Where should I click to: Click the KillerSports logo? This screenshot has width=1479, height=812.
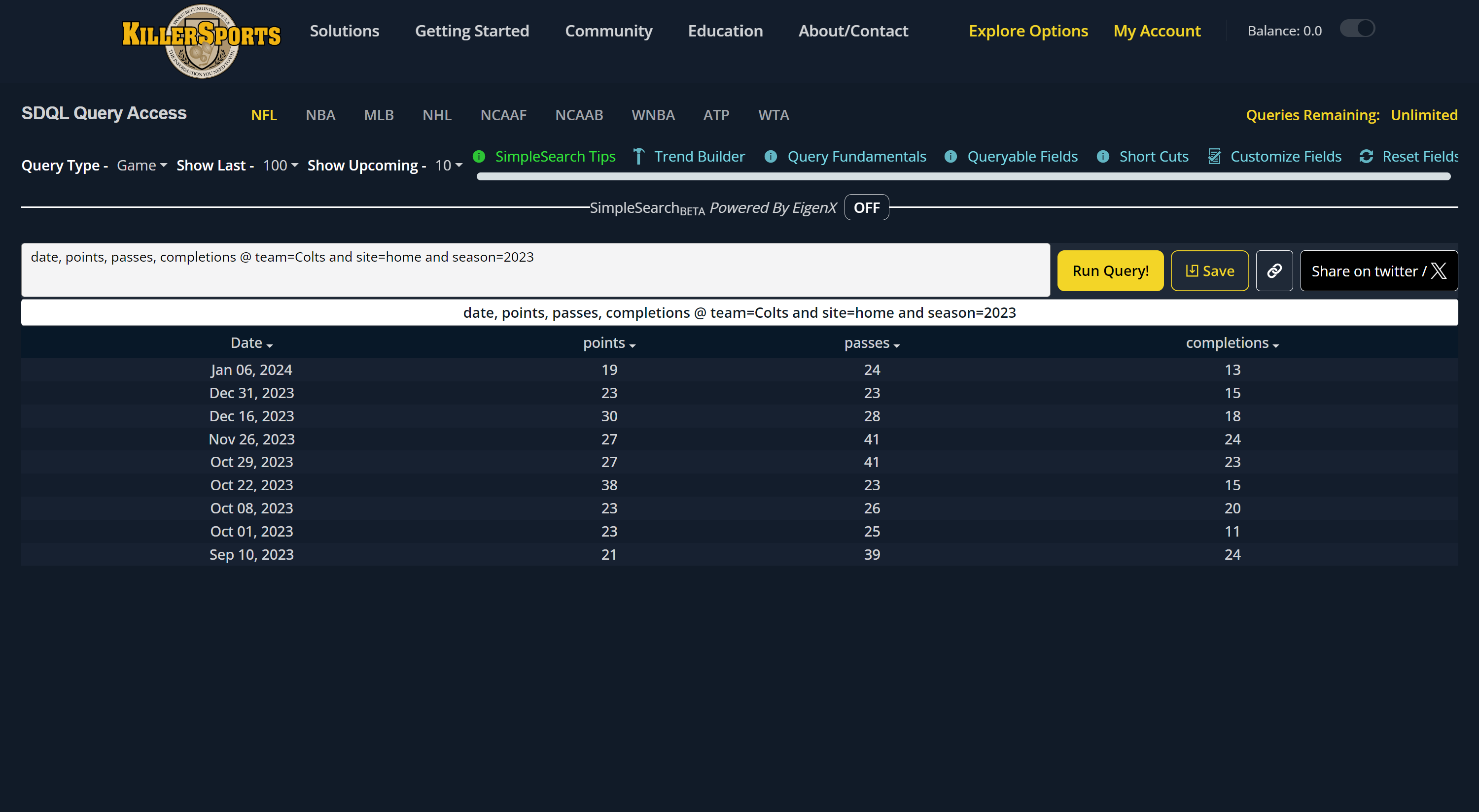pyautogui.click(x=201, y=40)
